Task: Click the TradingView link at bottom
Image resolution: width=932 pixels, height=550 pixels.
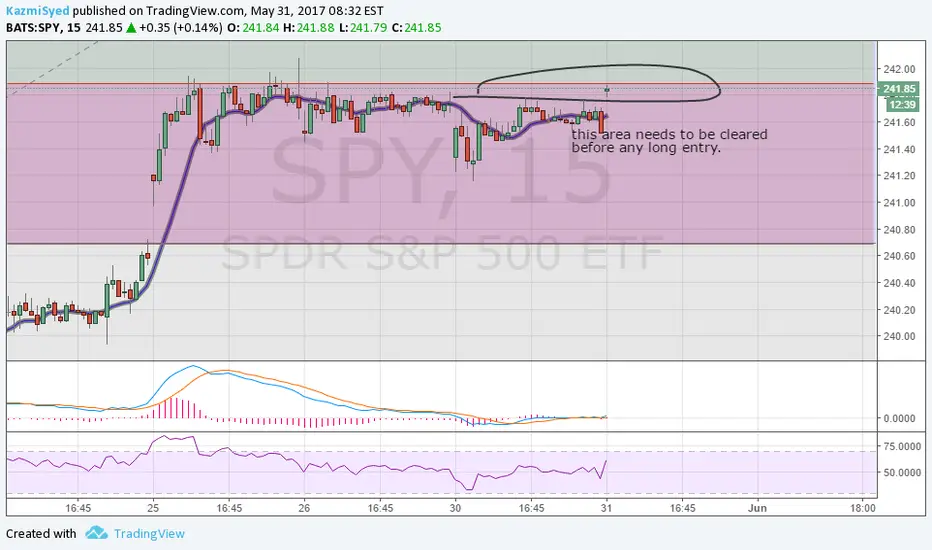Action: (149, 533)
